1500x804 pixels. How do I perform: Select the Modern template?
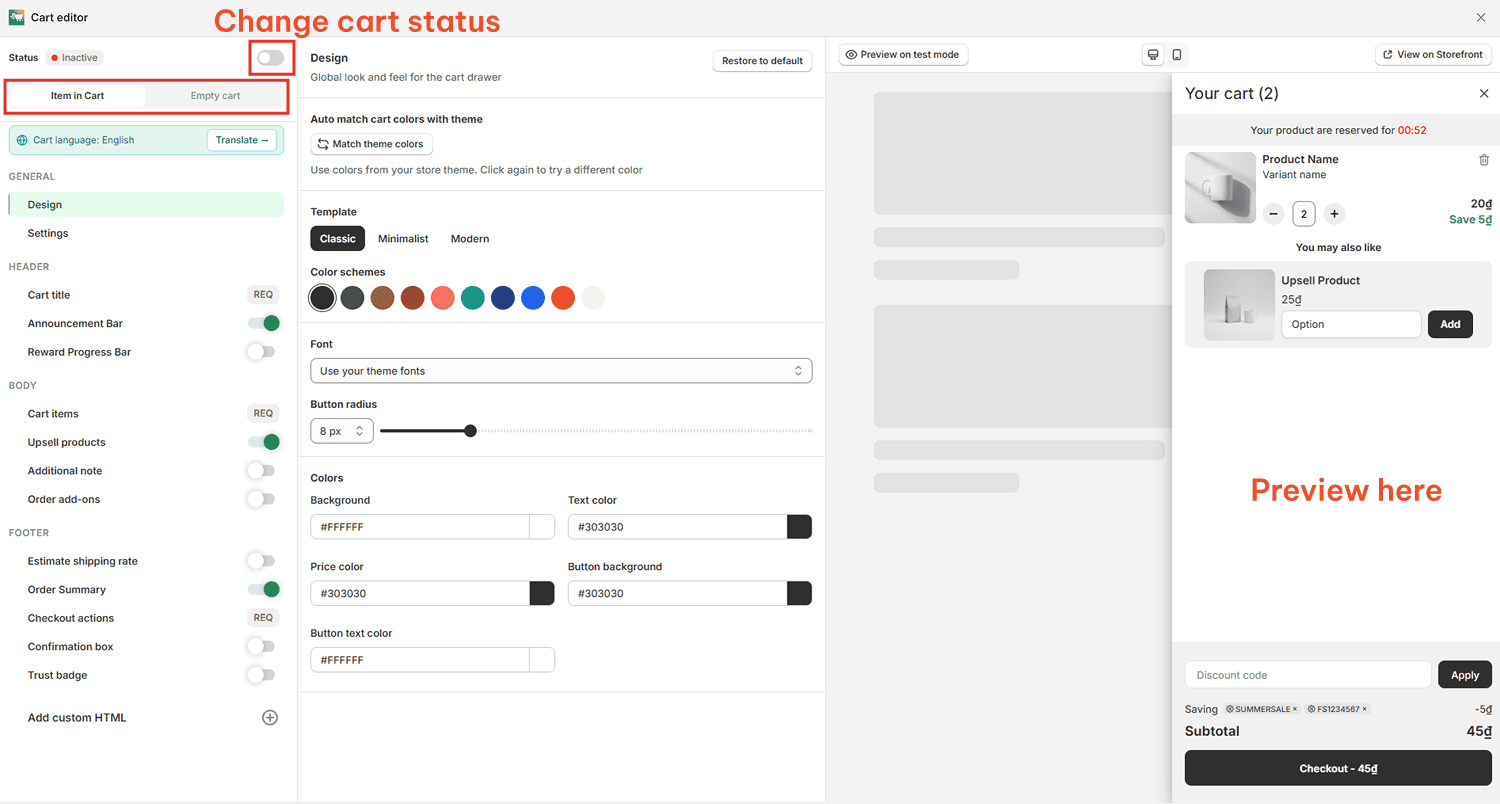470,239
